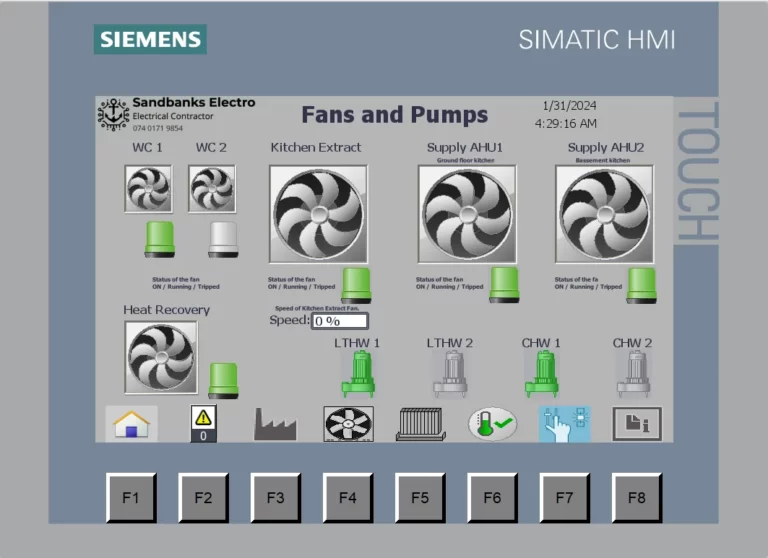Open the Home screen icon
The height and width of the screenshot is (558, 768).
pyautogui.click(x=131, y=423)
